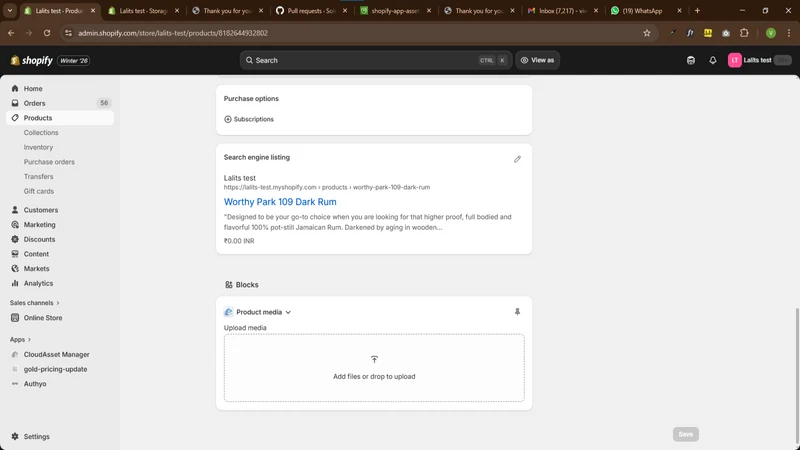The image size is (800, 450).
Task: Click the Shopify logo
Action: [32, 60]
